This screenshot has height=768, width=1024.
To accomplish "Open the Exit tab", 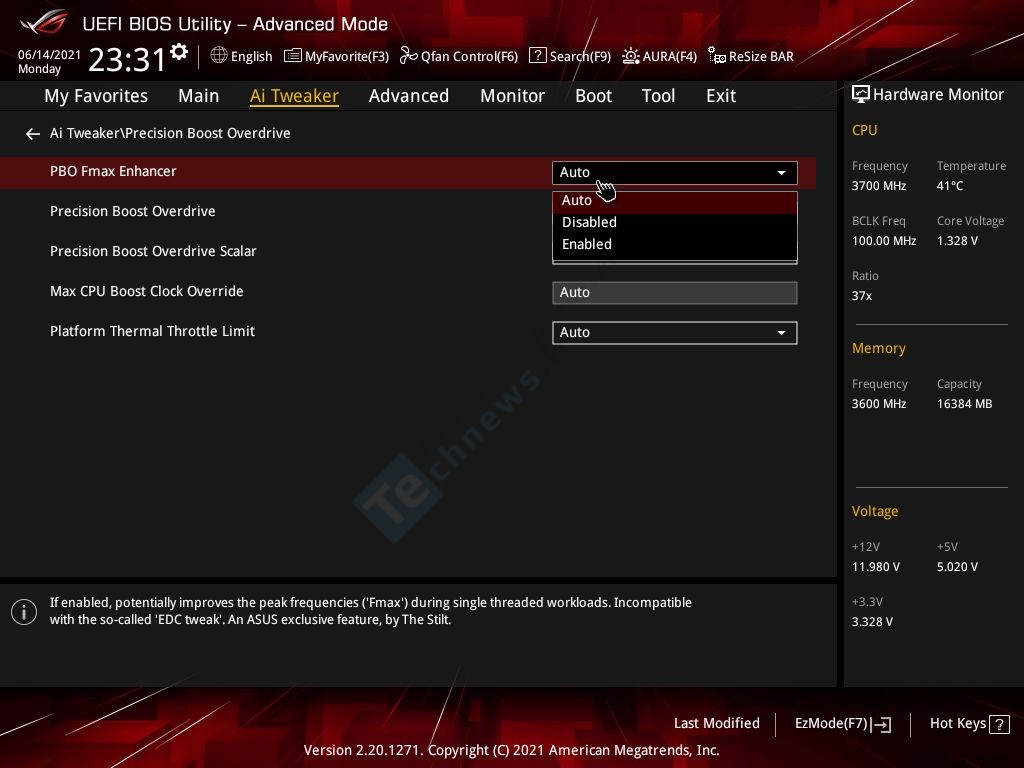I will [x=721, y=96].
